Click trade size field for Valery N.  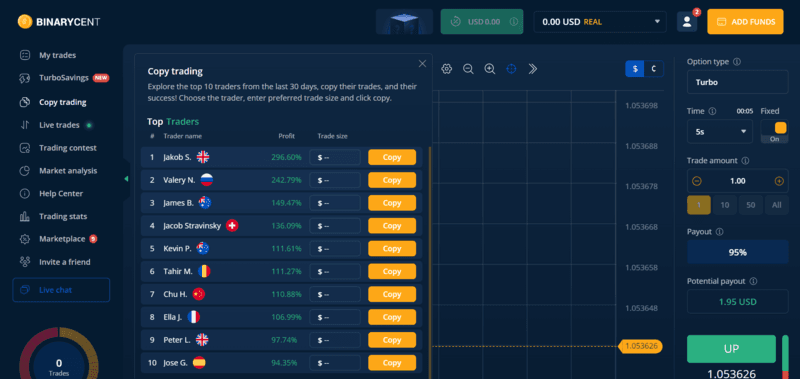[x=335, y=180]
